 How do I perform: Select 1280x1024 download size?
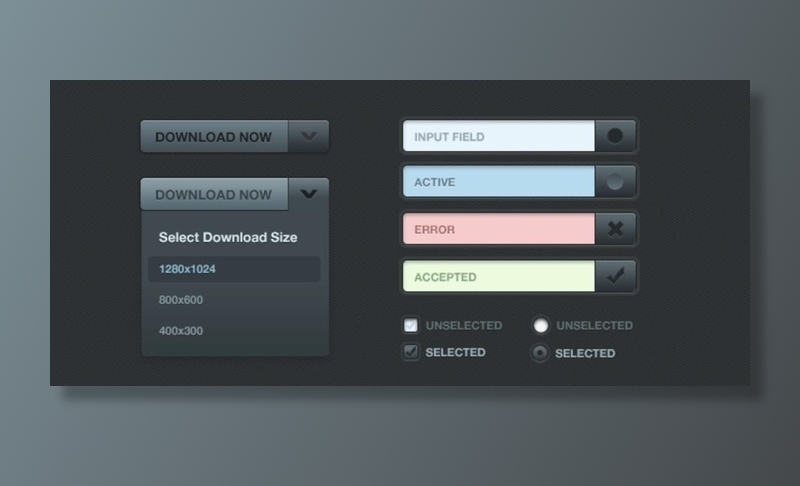pos(234,269)
